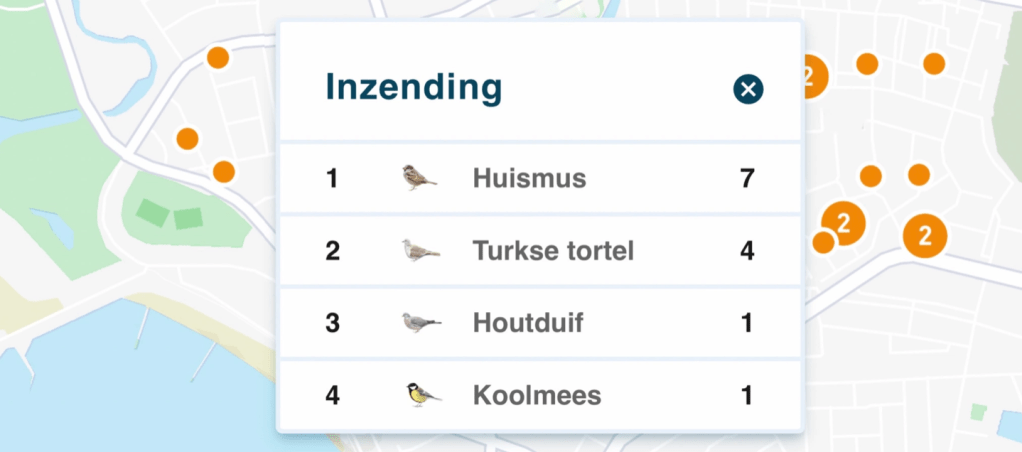Click the Houtduif count of 1
The height and width of the screenshot is (452, 1022).
click(x=747, y=323)
